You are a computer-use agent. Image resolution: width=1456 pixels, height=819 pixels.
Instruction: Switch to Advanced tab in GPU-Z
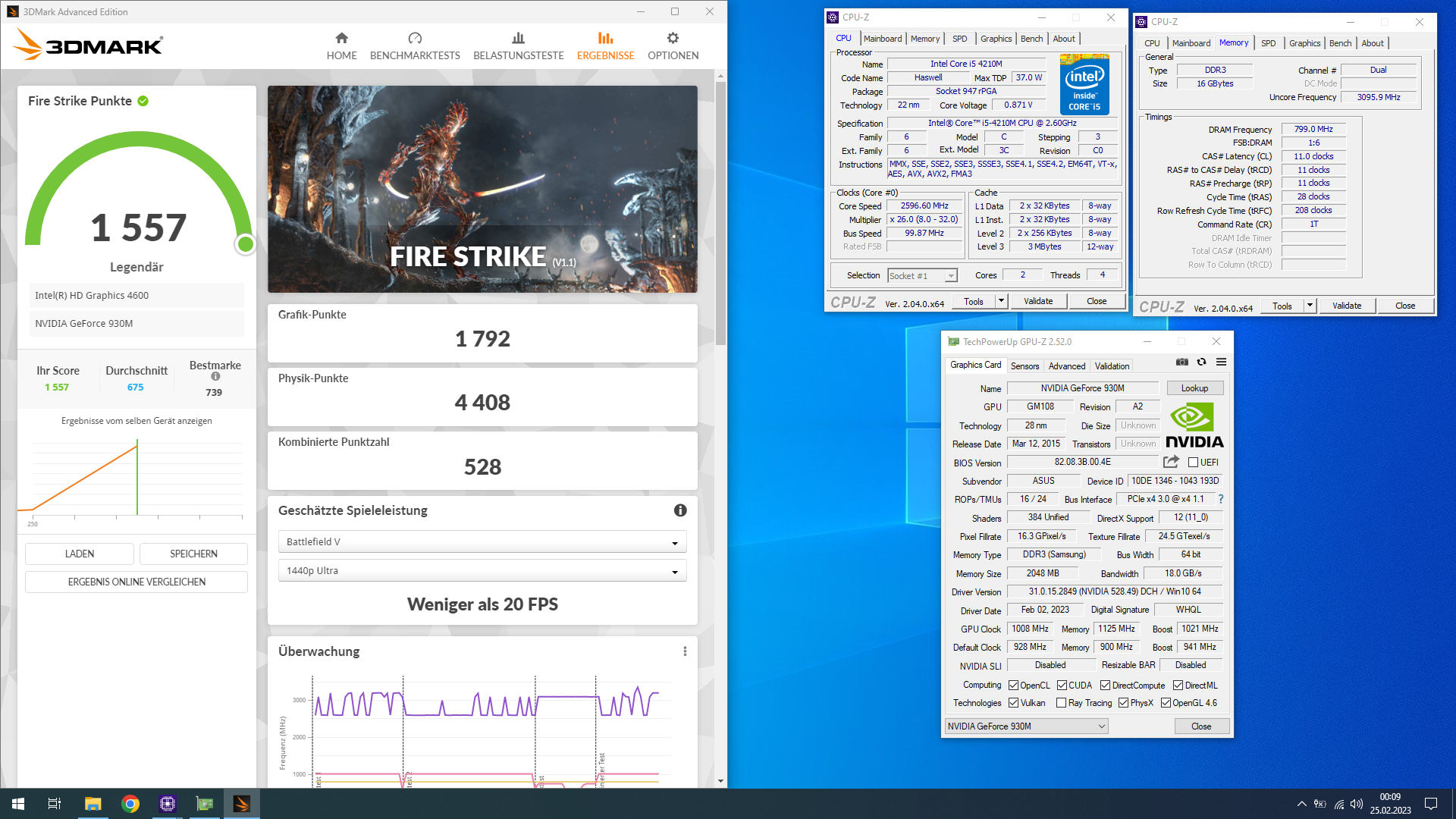click(1066, 366)
